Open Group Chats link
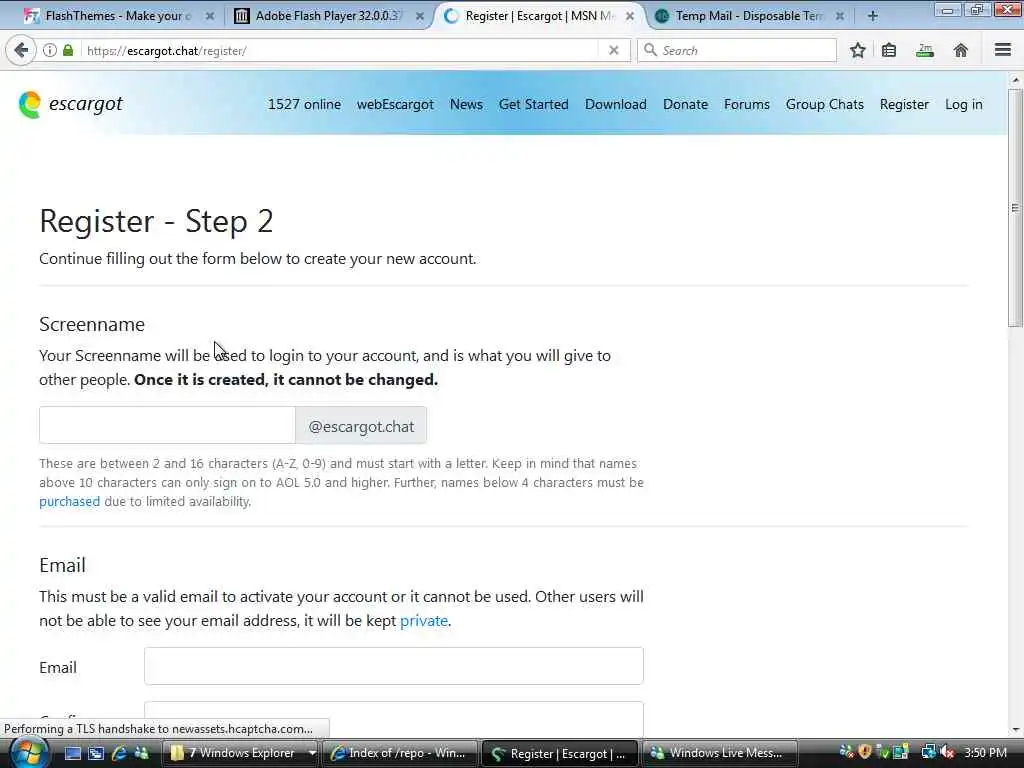The image size is (1024, 768). [825, 104]
